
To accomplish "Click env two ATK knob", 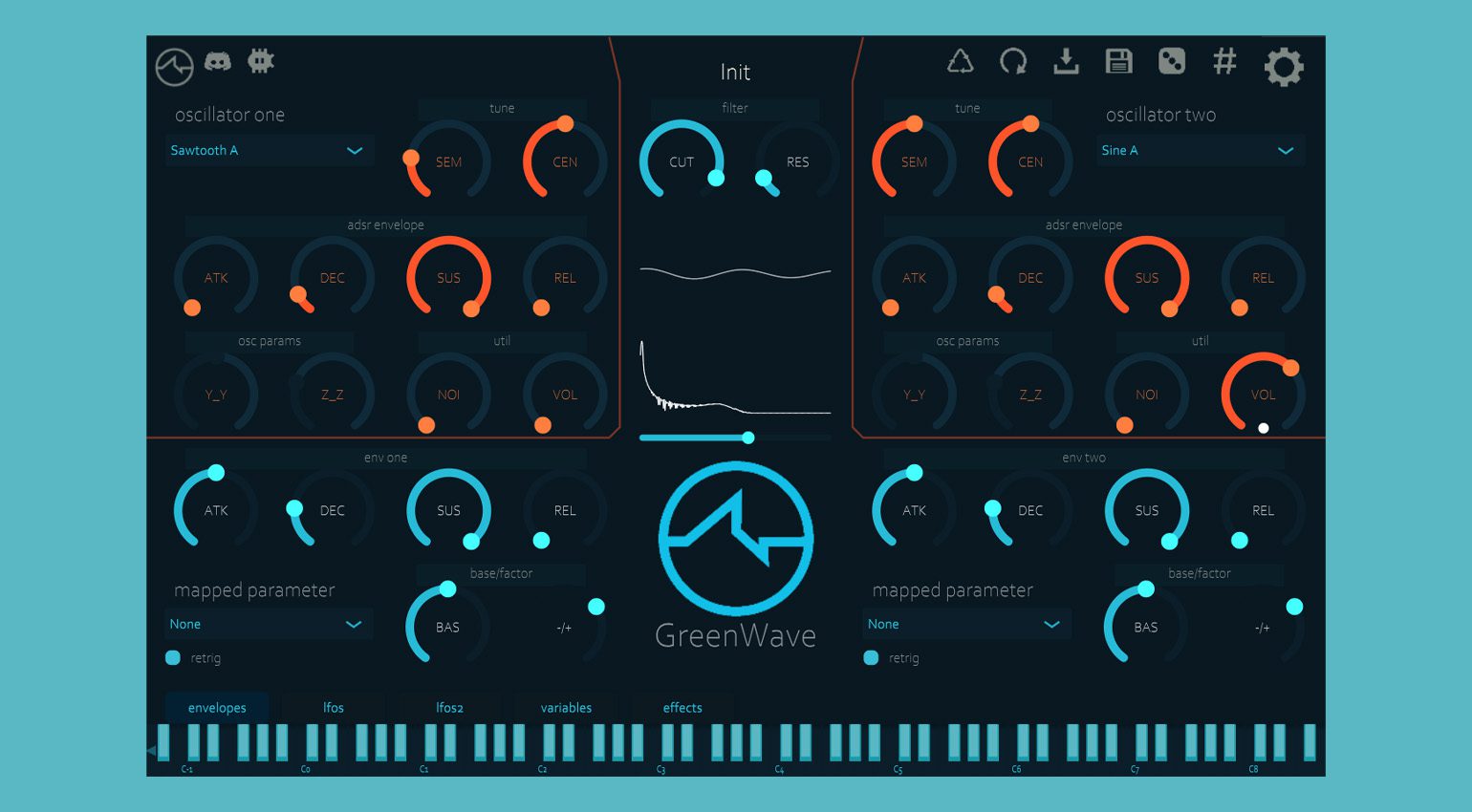I will (x=914, y=510).
